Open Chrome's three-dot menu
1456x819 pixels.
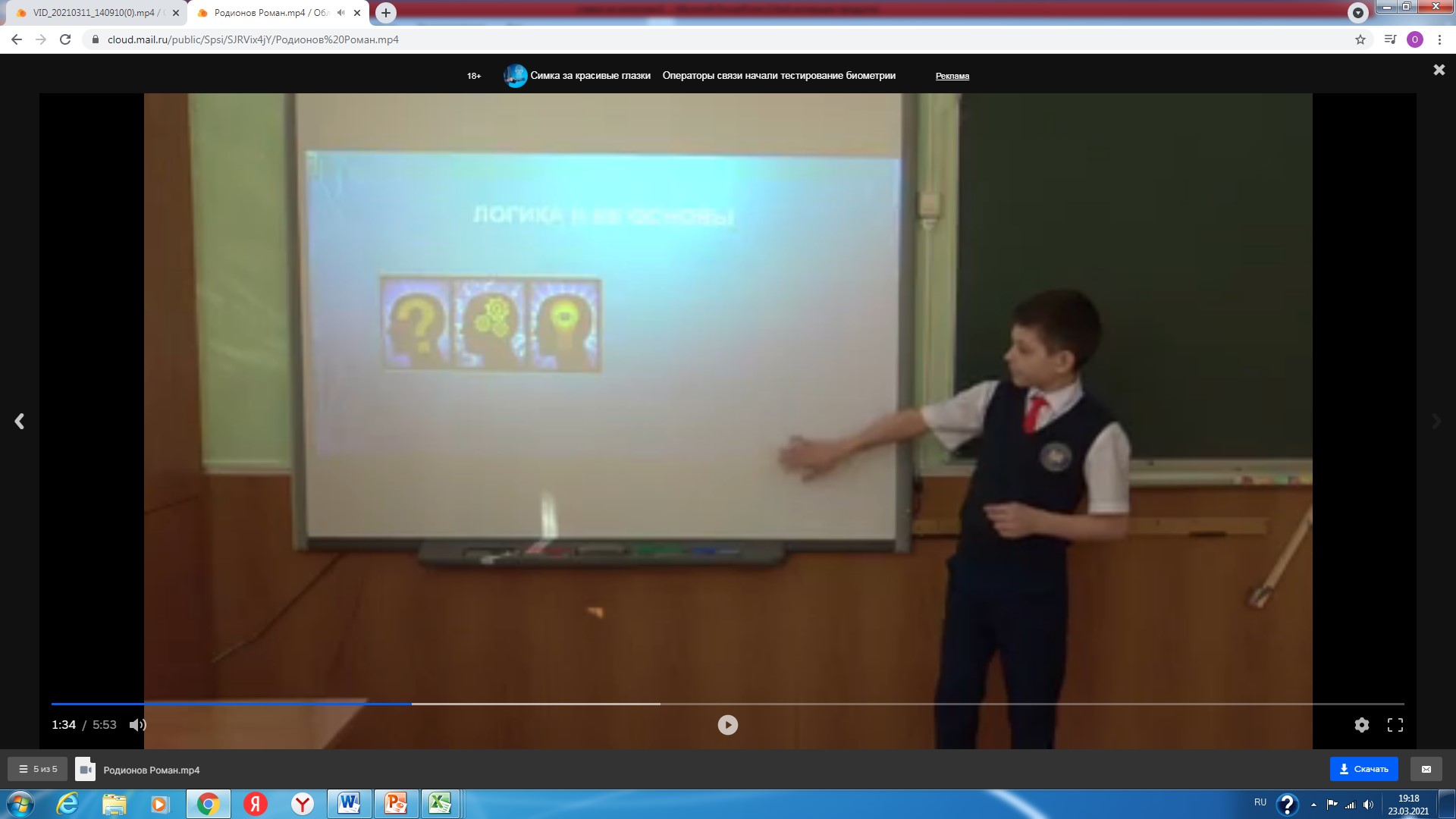click(x=1439, y=39)
